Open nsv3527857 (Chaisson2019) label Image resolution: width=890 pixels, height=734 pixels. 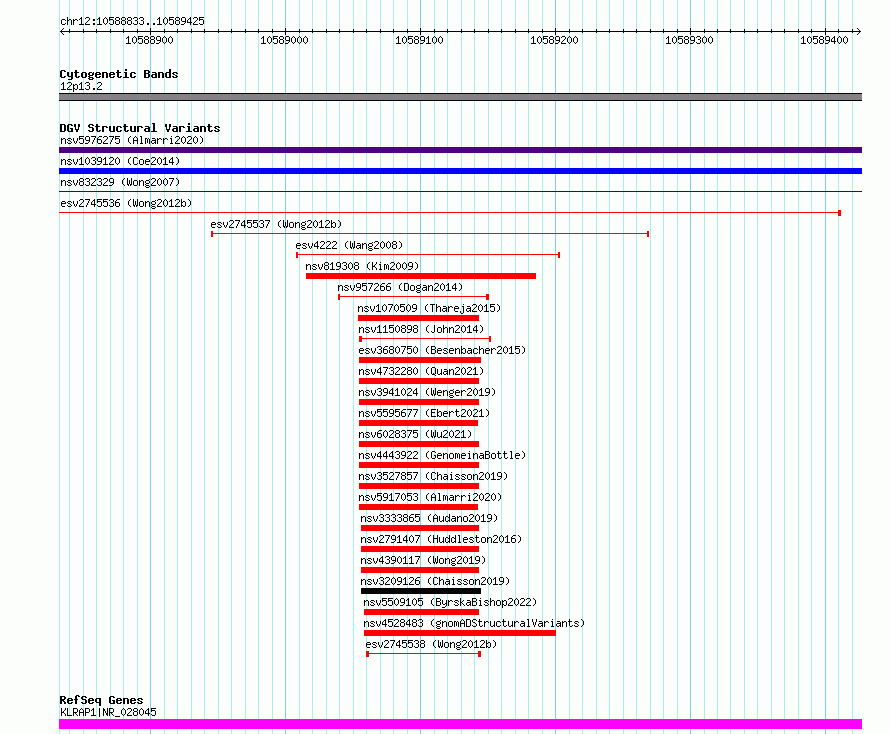(433, 476)
